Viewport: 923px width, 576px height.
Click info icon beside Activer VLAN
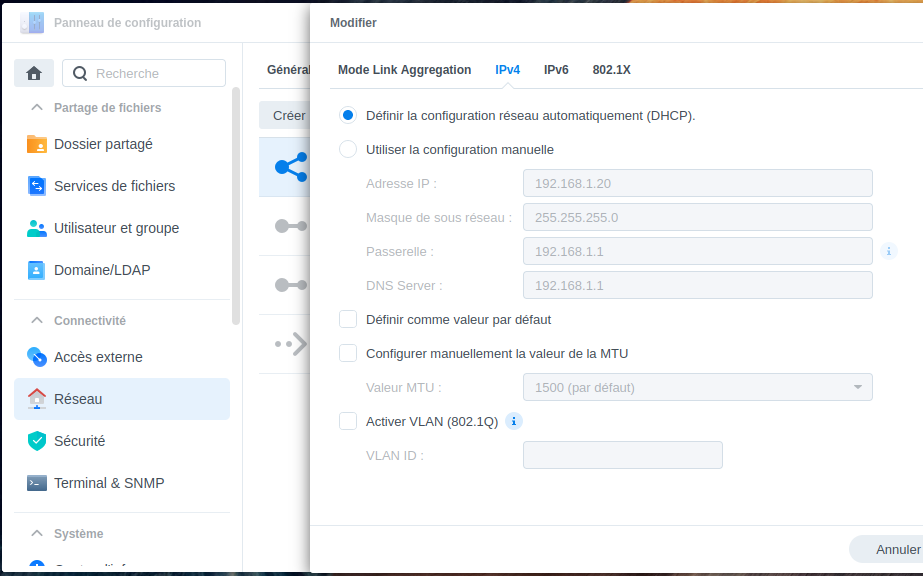(x=514, y=421)
